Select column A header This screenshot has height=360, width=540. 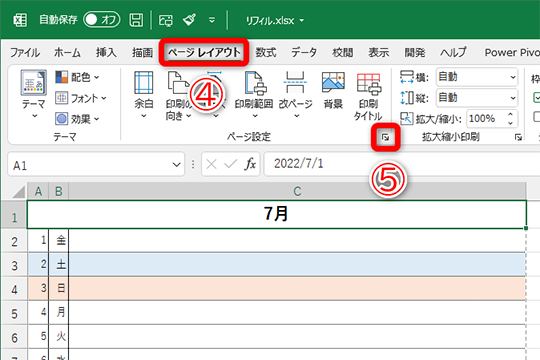pyautogui.click(x=38, y=191)
